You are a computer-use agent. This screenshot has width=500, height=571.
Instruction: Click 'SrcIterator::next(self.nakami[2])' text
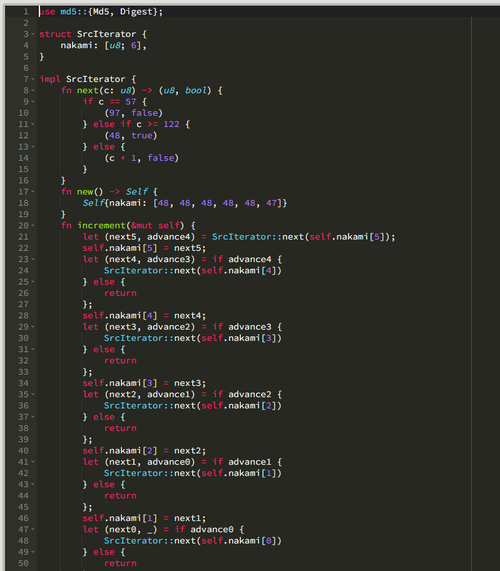pos(193,406)
